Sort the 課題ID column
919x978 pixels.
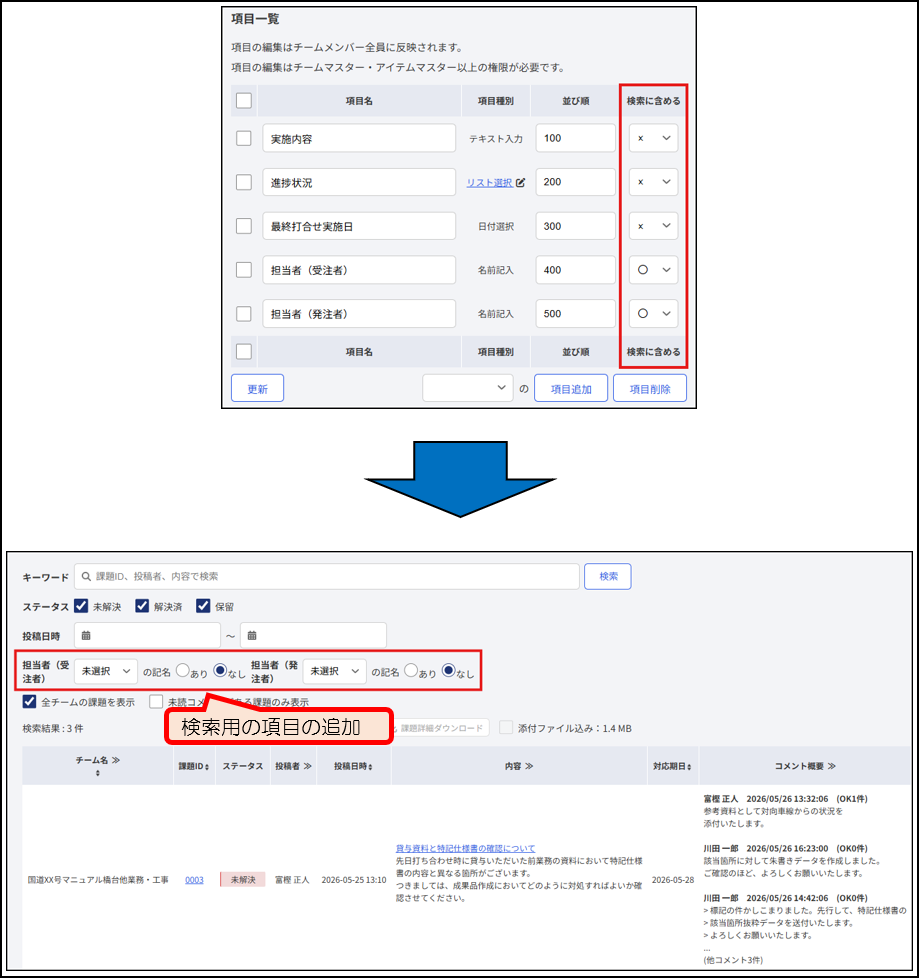pyautogui.click(x=207, y=767)
